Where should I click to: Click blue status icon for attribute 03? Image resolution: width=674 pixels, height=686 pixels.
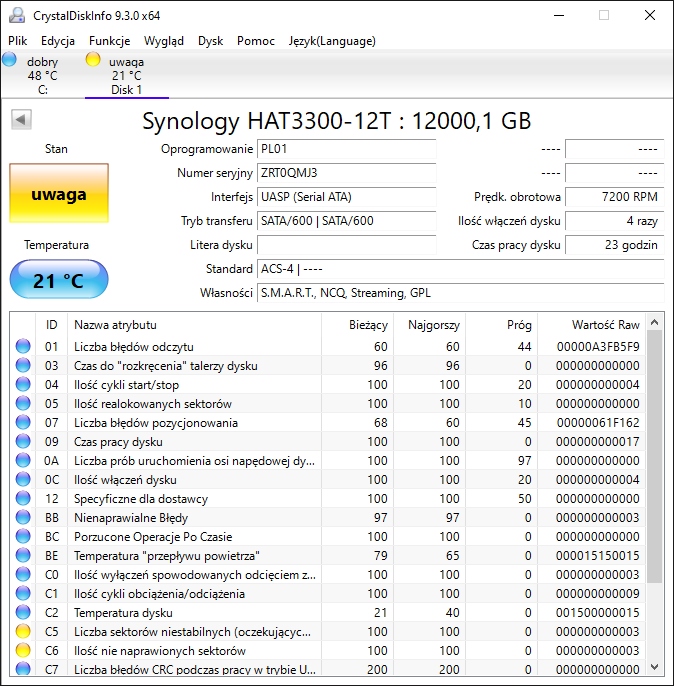point(23,365)
